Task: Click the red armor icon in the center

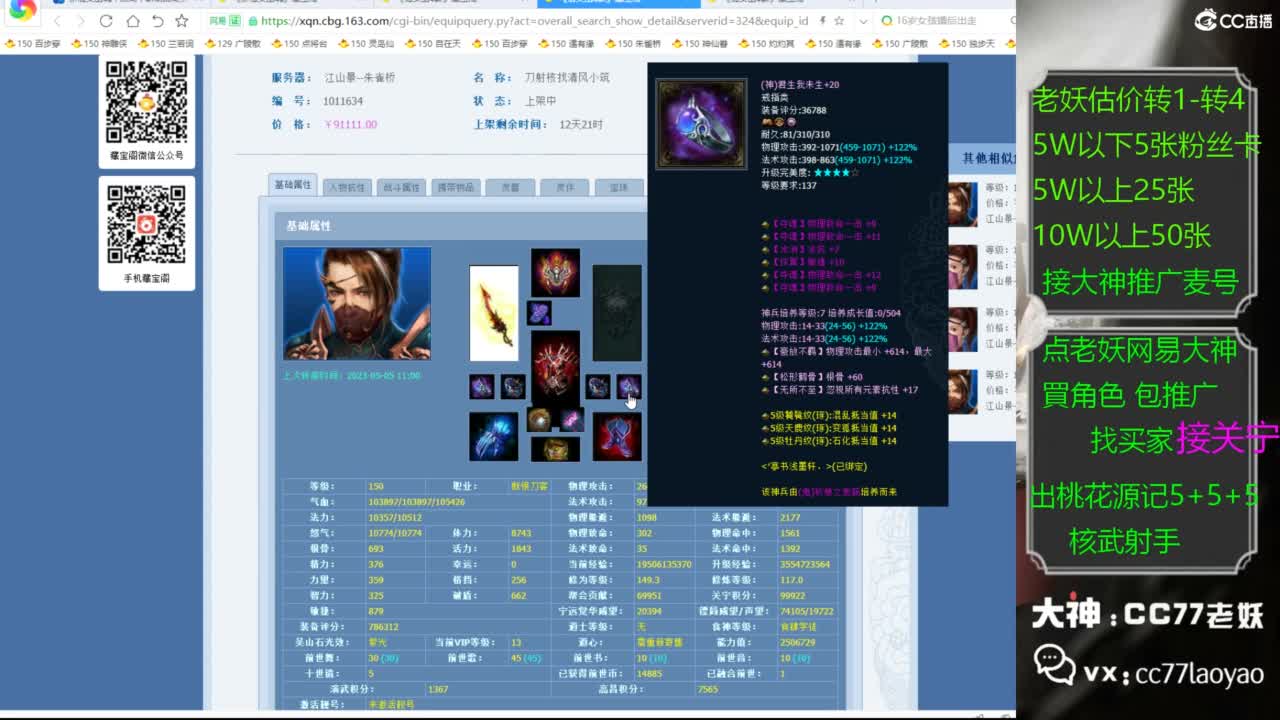Action: pyautogui.click(x=555, y=368)
